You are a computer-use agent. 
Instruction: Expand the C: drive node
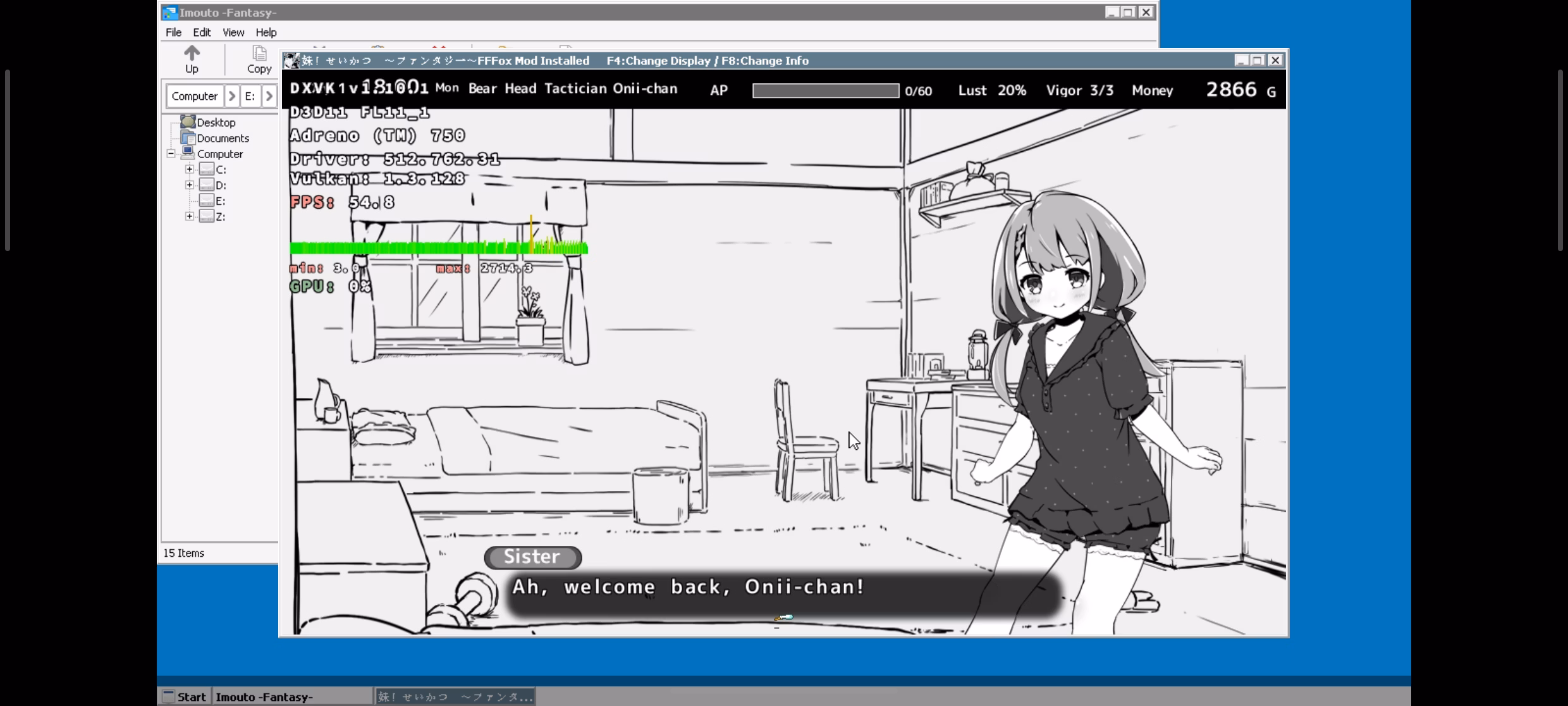189,169
